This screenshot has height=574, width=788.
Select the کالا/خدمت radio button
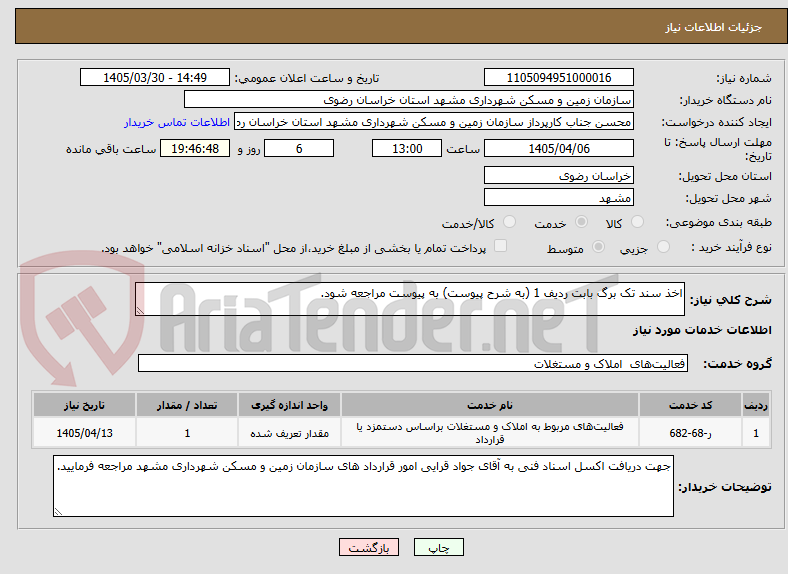[x=509, y=222]
